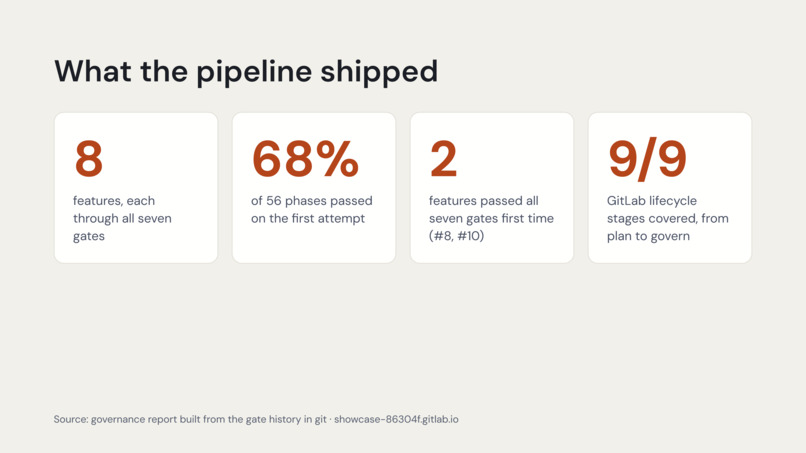
Task: Select the large number 8 figure
Action: (89, 159)
